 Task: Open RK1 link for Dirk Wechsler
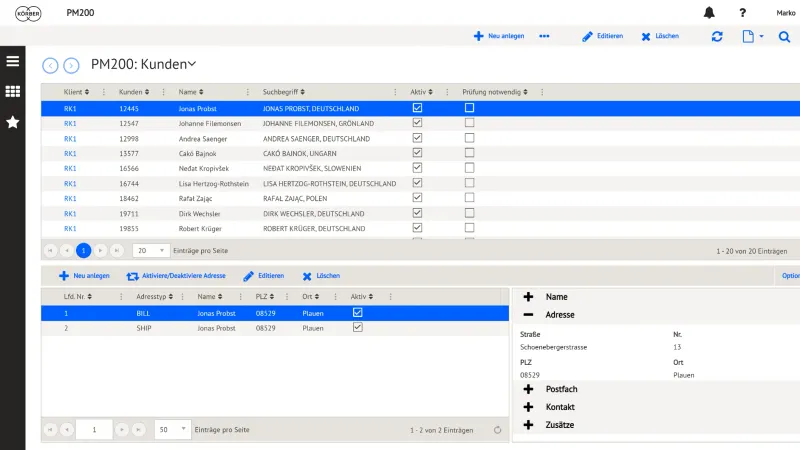[x=70, y=214]
